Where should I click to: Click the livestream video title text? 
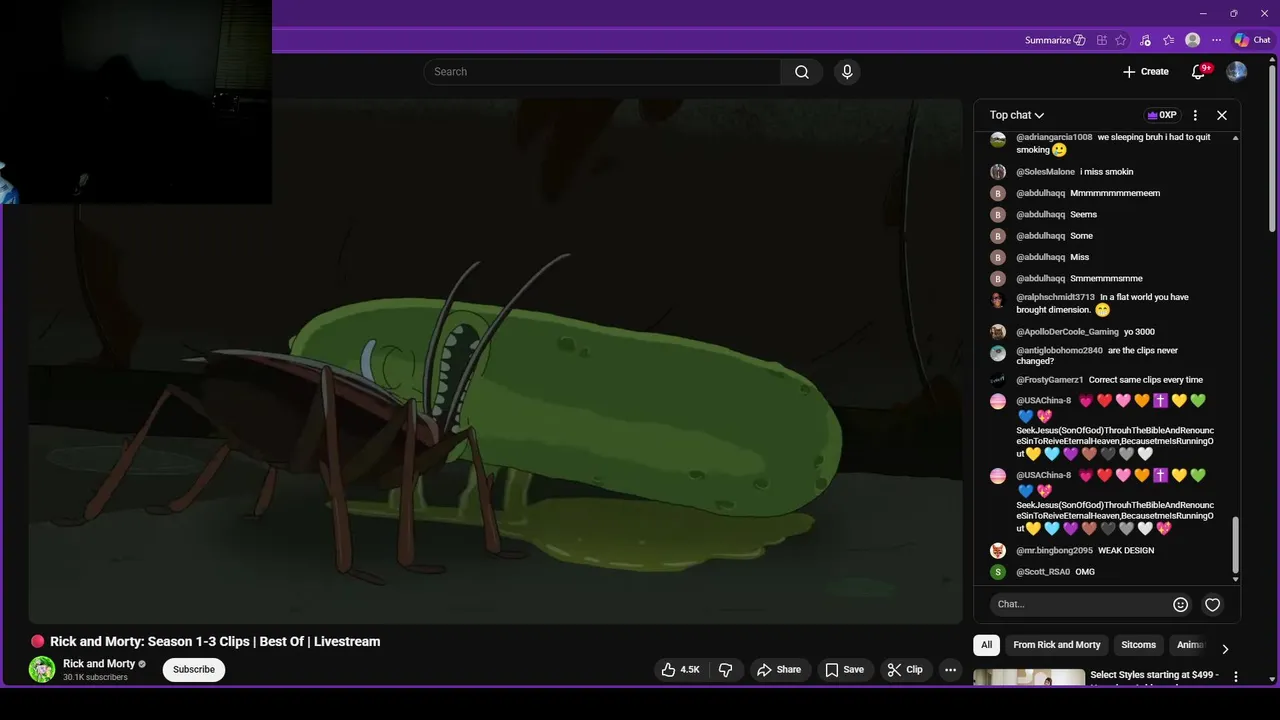pos(215,642)
